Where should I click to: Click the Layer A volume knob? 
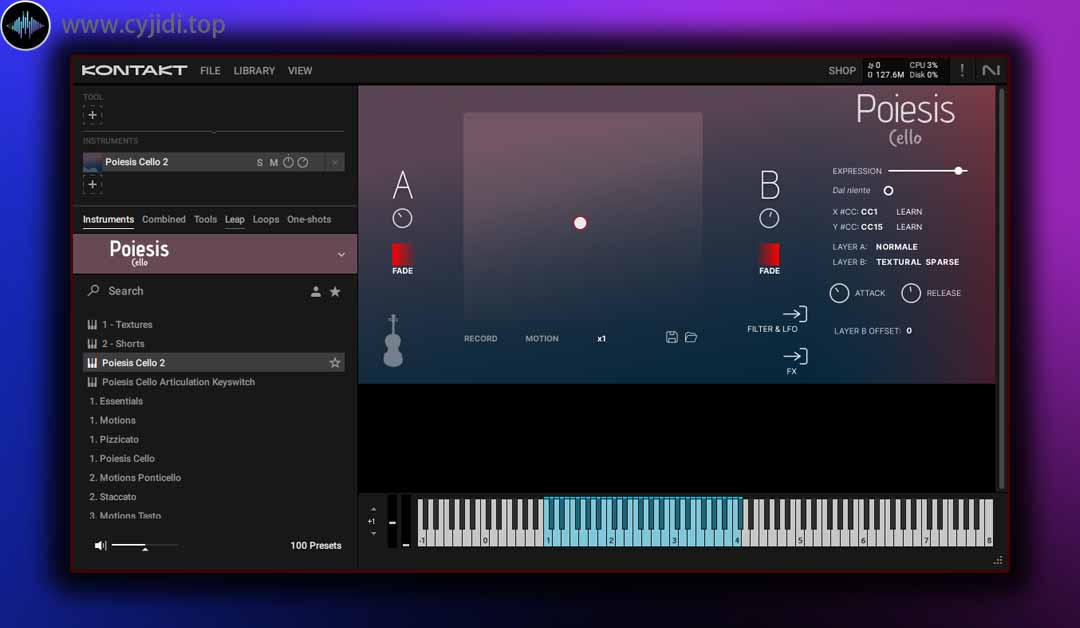click(402, 218)
